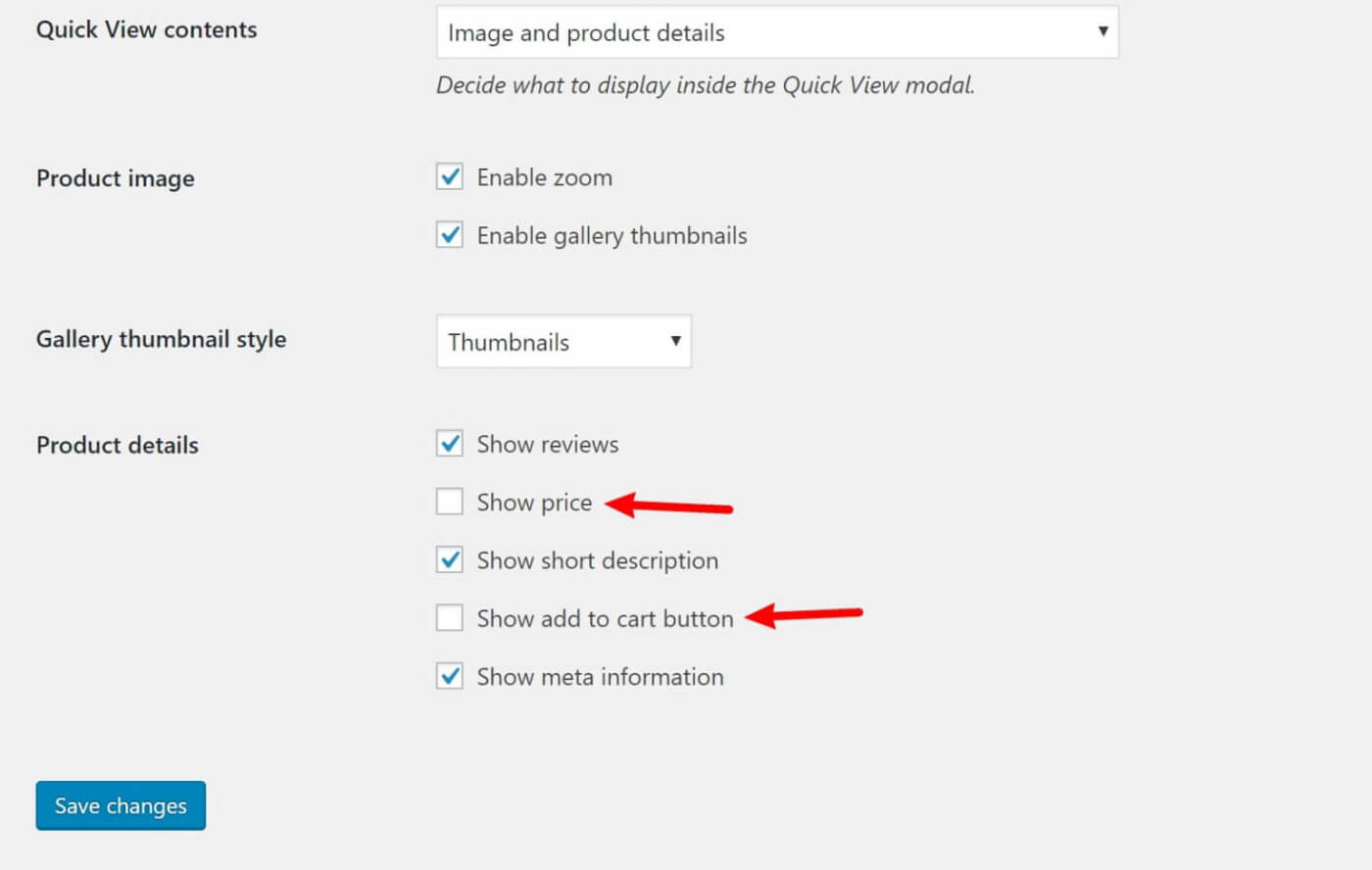The height and width of the screenshot is (870, 1372).
Task: Enable the Show add to cart button checkbox
Action: 450,618
